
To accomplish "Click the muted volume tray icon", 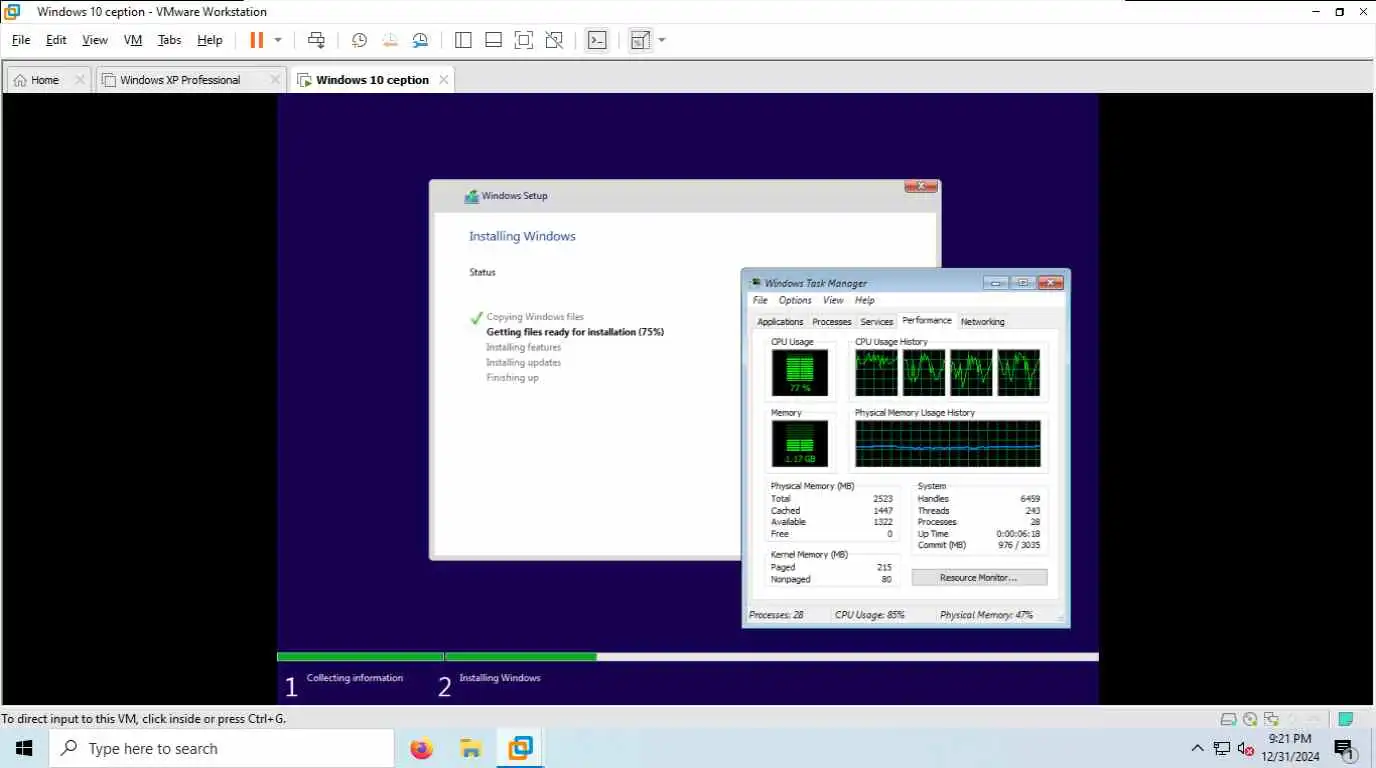I will tap(1246, 748).
